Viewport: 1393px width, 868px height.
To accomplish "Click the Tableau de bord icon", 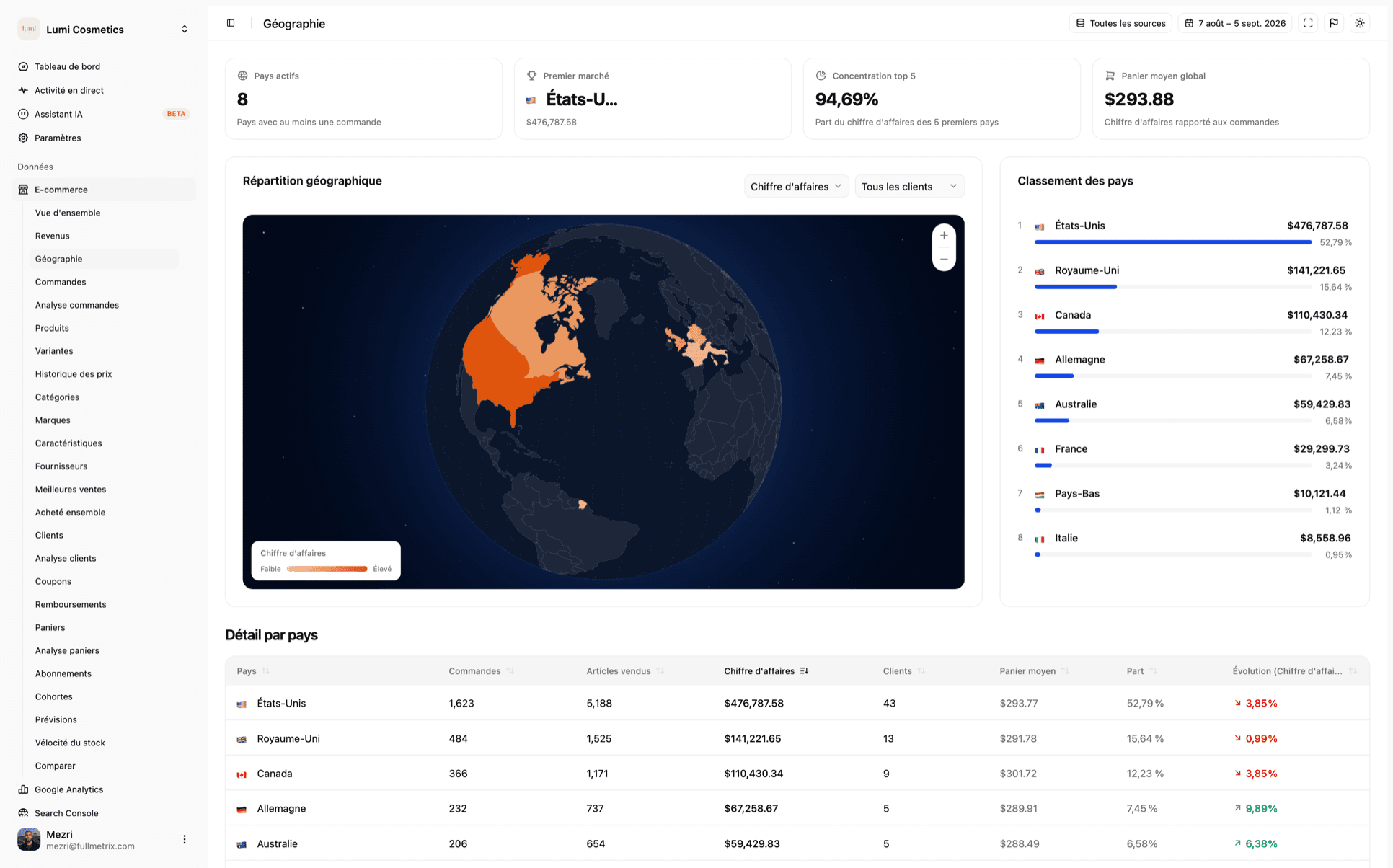I will click(x=23, y=66).
